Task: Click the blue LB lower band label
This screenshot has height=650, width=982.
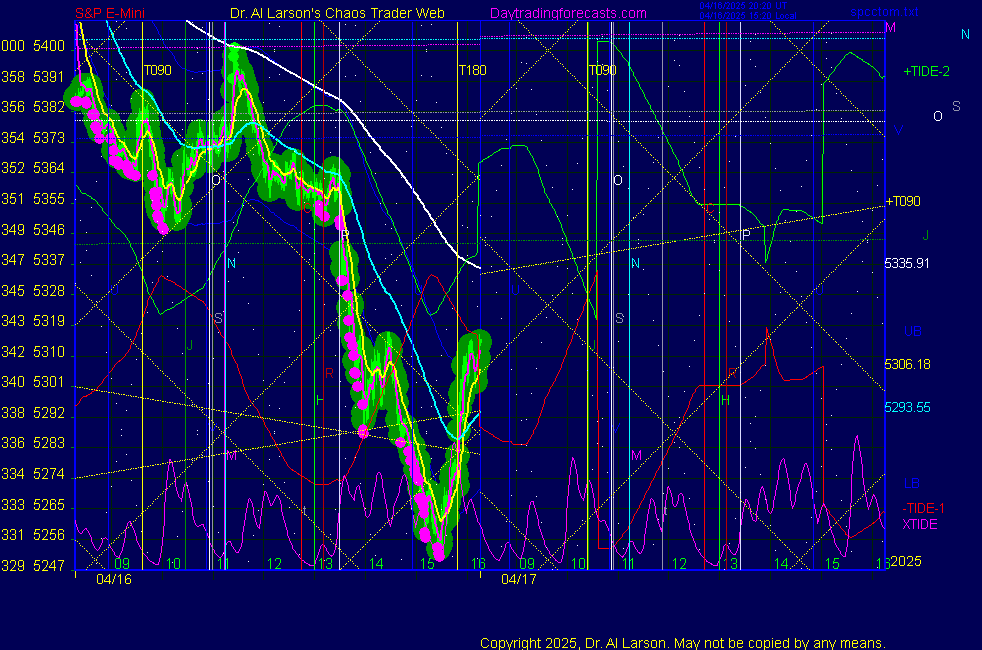Action: click(x=911, y=483)
